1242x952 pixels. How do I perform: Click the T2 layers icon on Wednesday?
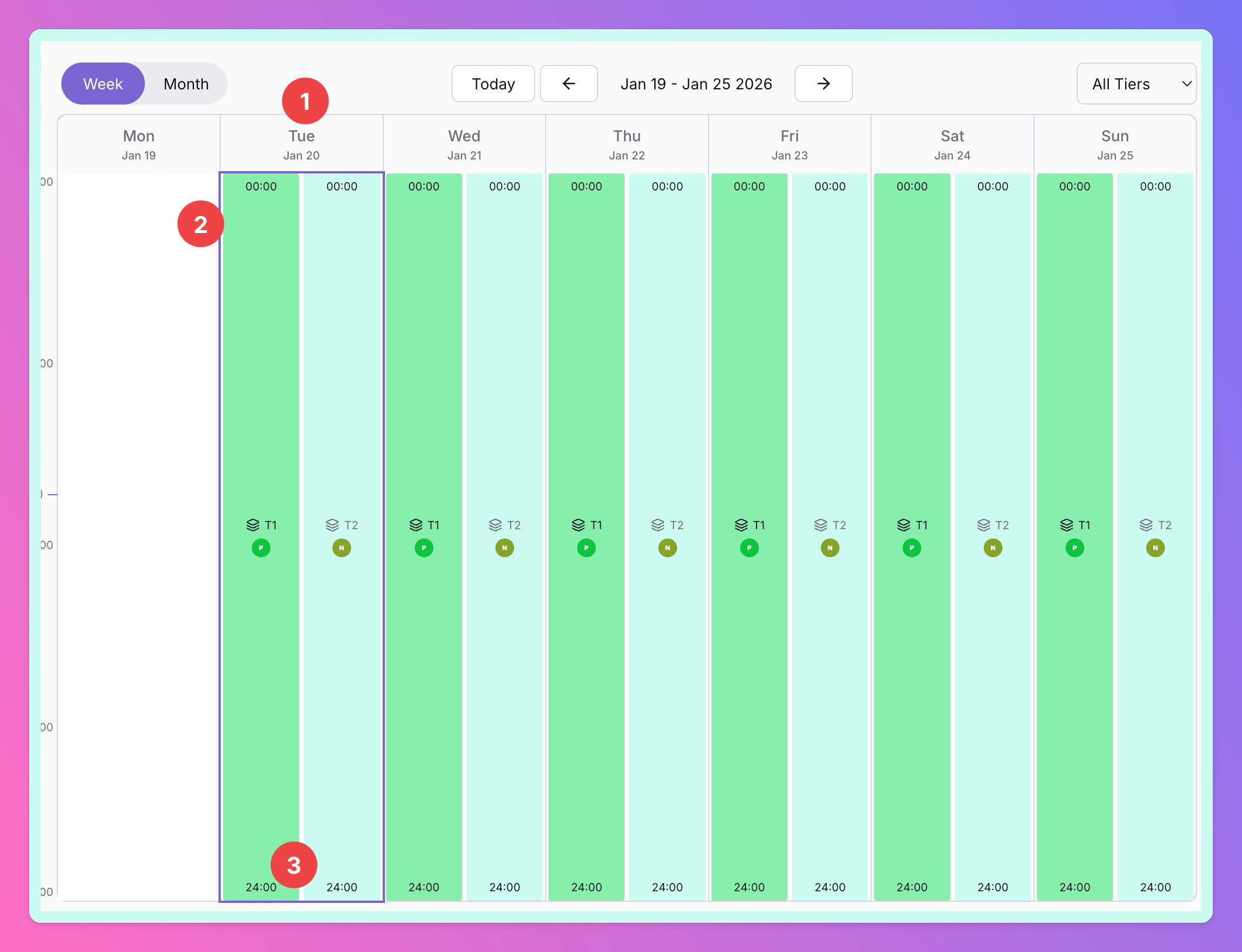pos(495,525)
